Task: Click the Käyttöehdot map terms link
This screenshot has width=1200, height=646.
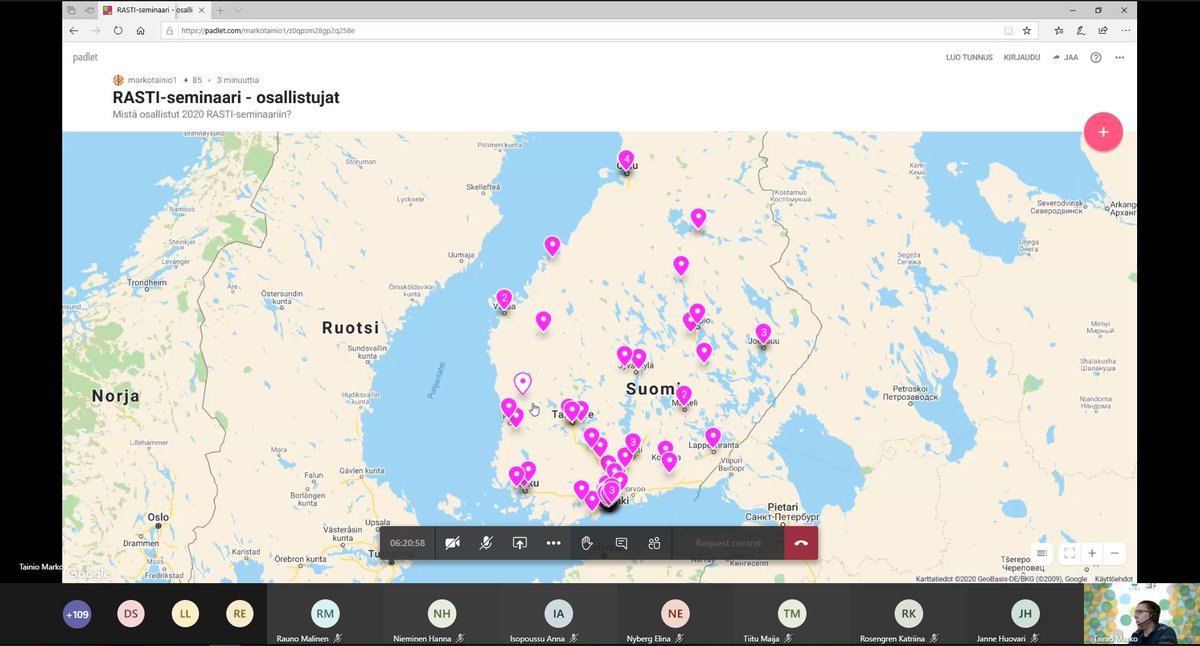Action: coord(1113,579)
